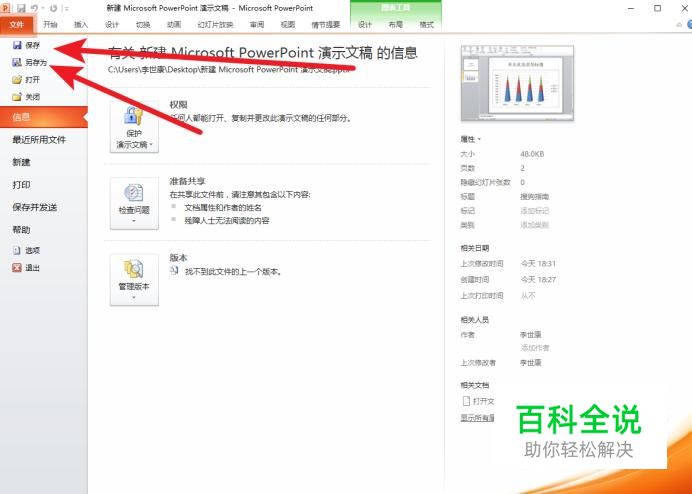Viewport: 692px width, 494px height.
Task: Switch to the 文件 tab
Action: pos(16,25)
